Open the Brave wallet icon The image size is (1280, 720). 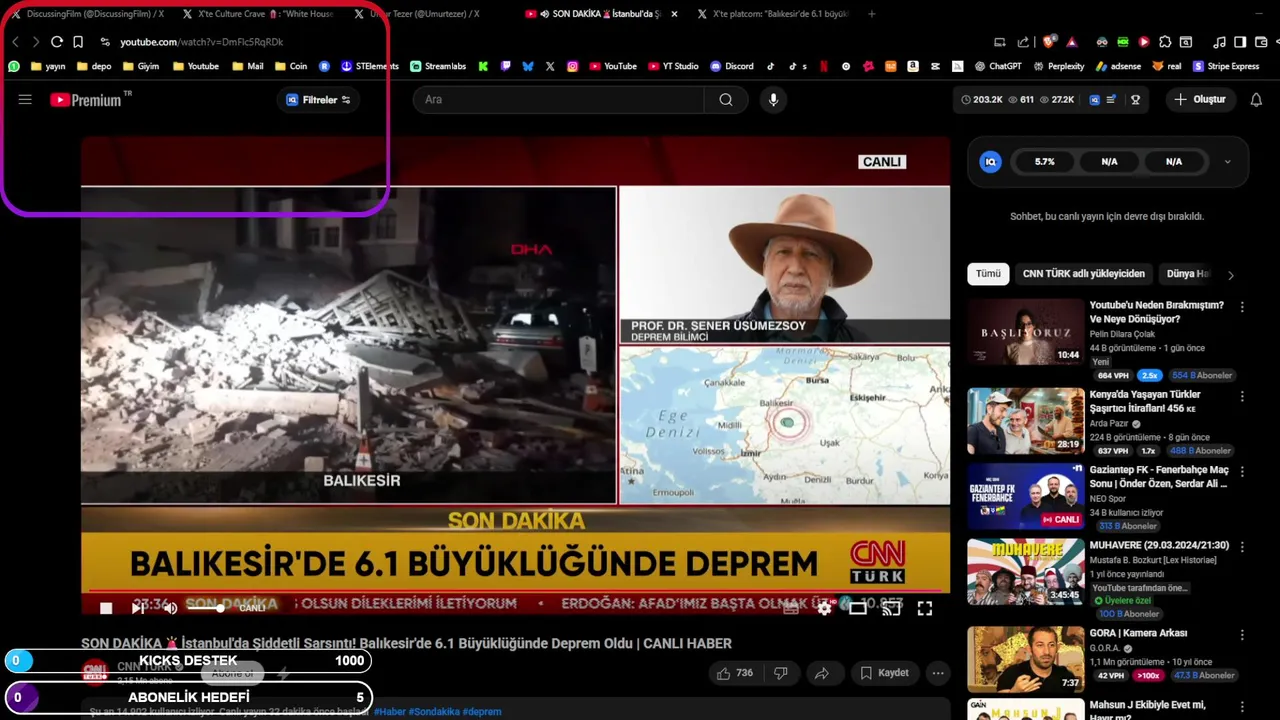coord(1261,42)
